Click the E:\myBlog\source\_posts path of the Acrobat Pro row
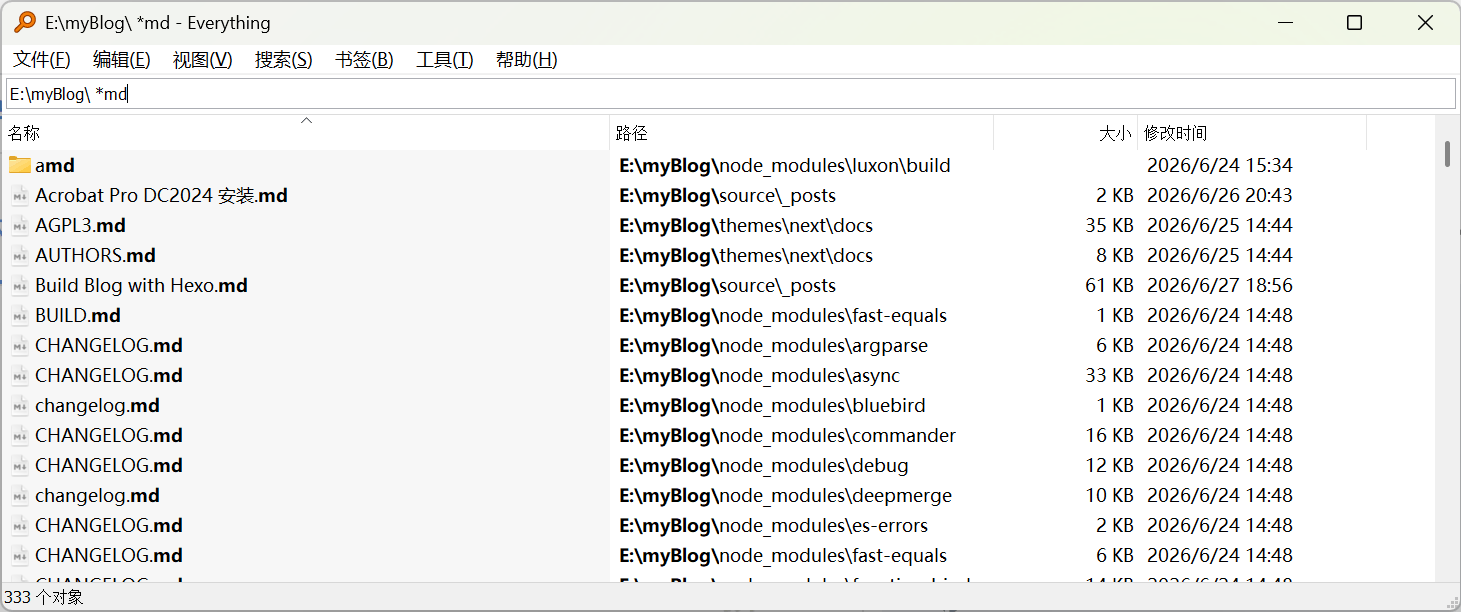 tap(728, 195)
